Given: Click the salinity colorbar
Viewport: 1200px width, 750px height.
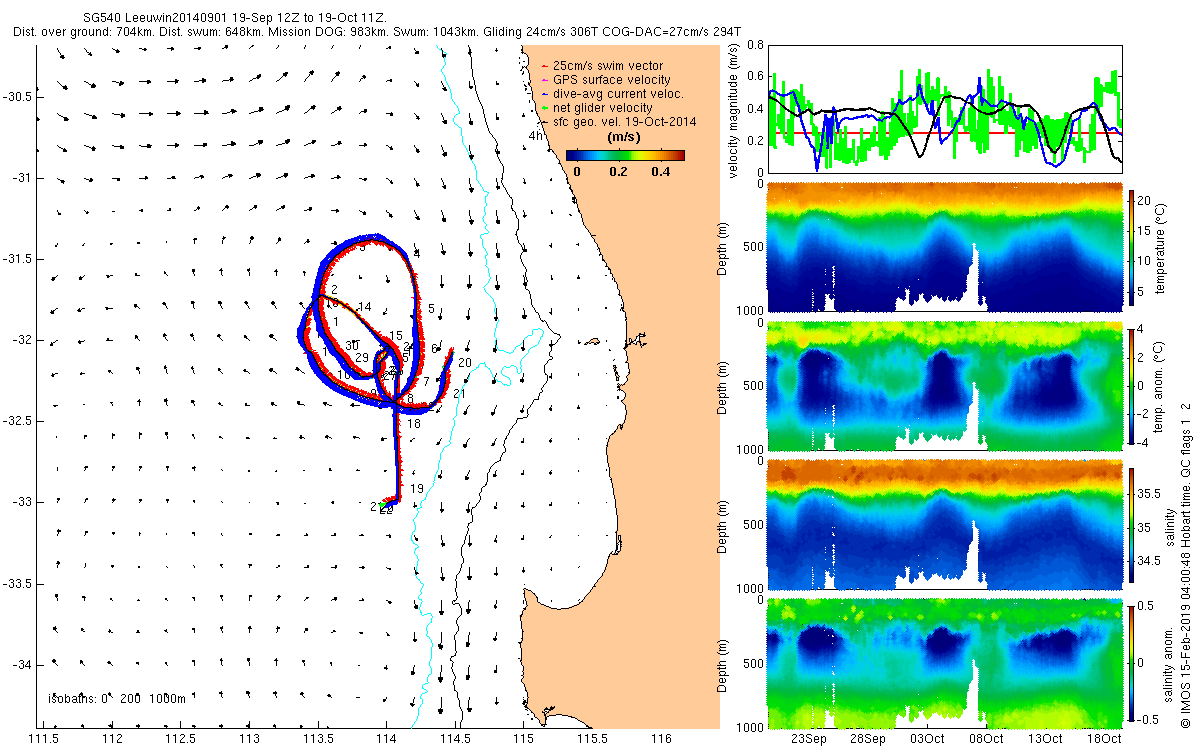Looking at the screenshot, I should (x=1133, y=523).
